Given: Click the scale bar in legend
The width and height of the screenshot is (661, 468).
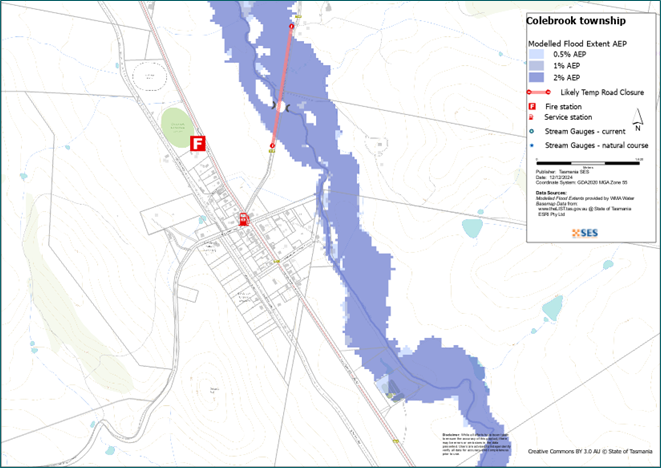Looking at the screenshot, I should pos(587,160).
